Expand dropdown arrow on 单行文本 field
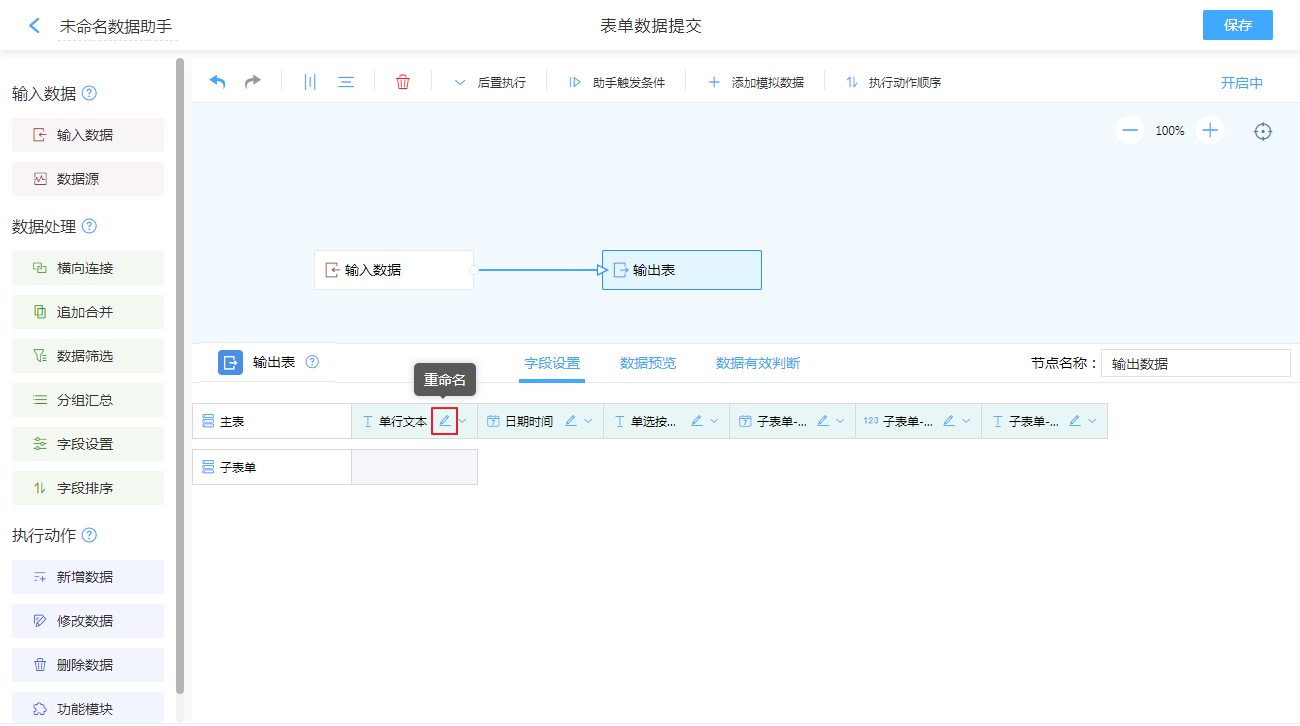Image resolution: width=1300 pixels, height=726 pixels. (x=463, y=421)
